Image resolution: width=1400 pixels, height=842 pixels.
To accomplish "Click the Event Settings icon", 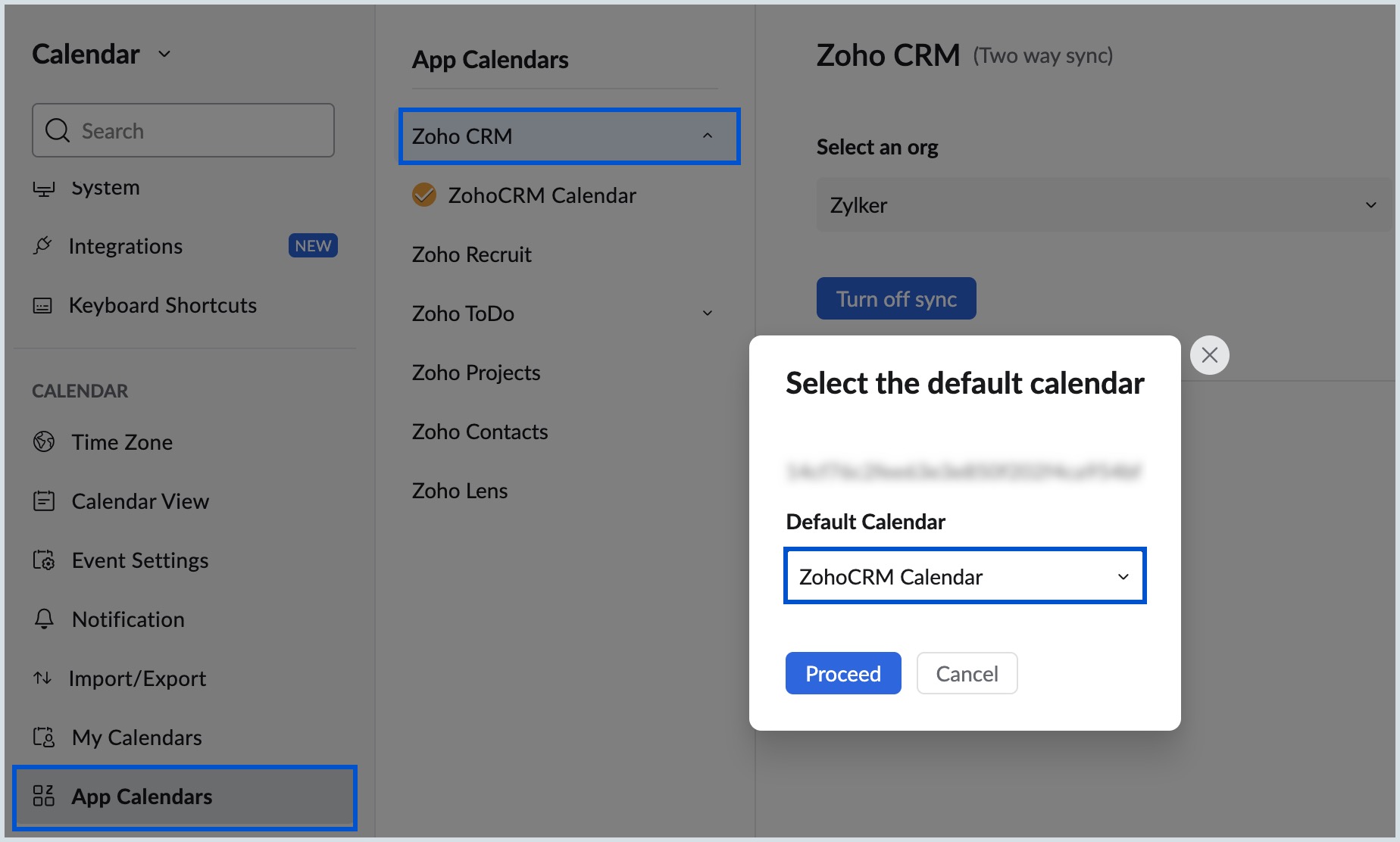I will (43, 560).
